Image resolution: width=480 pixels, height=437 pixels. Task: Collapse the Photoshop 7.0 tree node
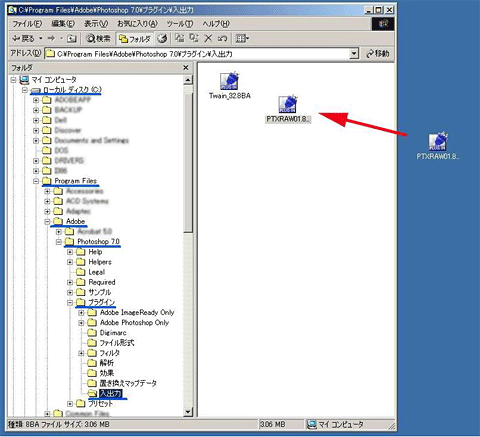[59, 242]
